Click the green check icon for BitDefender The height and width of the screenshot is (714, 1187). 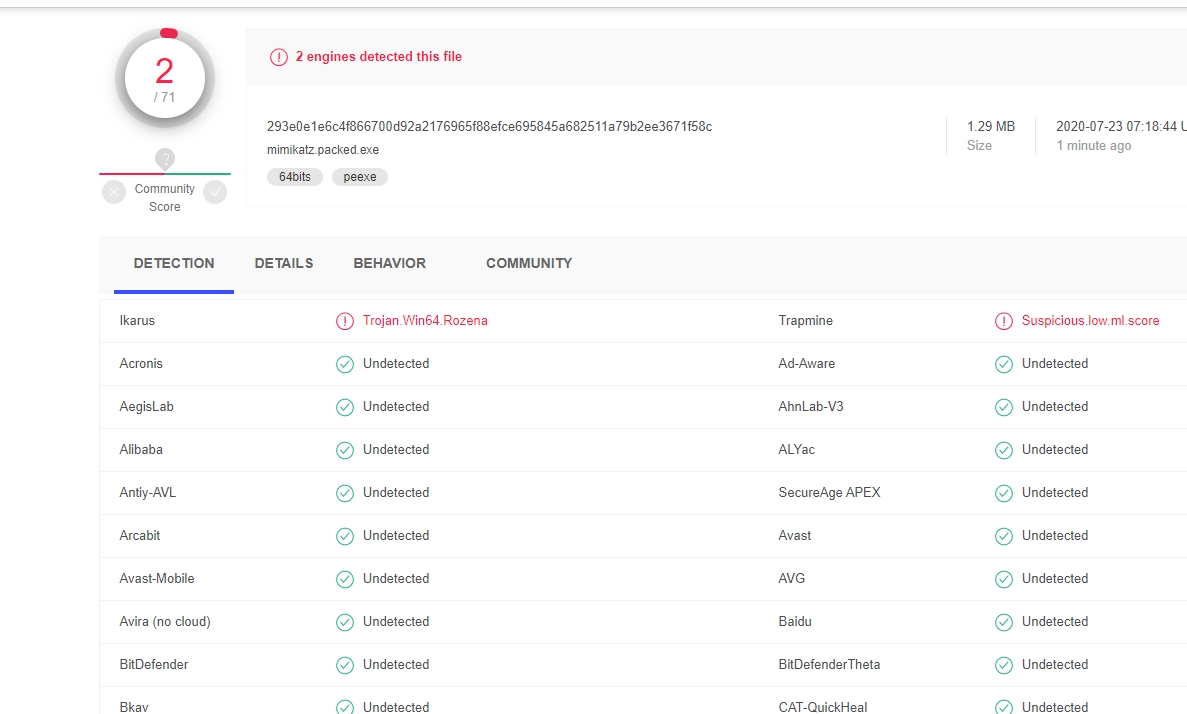[345, 665]
